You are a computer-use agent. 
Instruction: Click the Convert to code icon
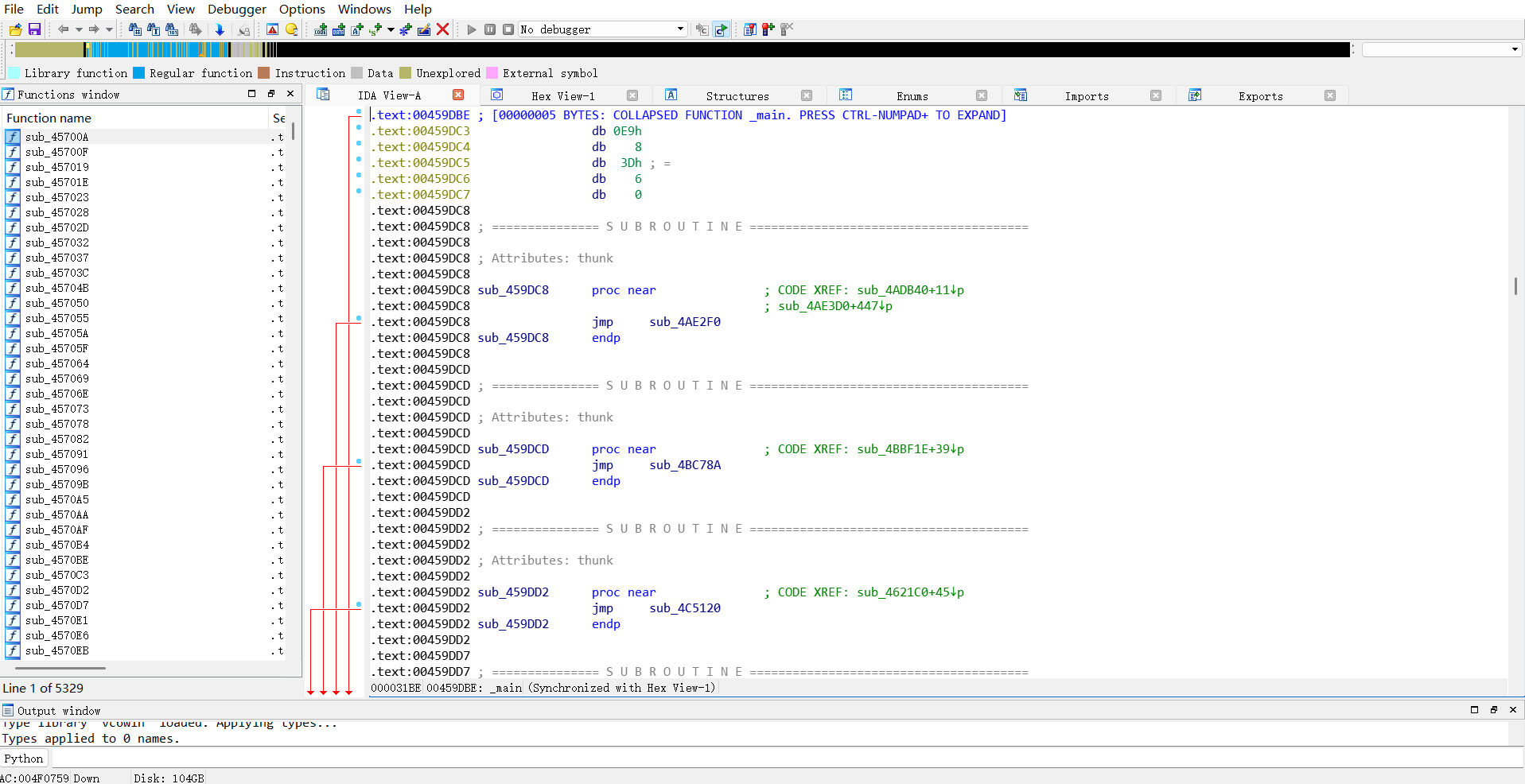pyautogui.click(x=321, y=29)
